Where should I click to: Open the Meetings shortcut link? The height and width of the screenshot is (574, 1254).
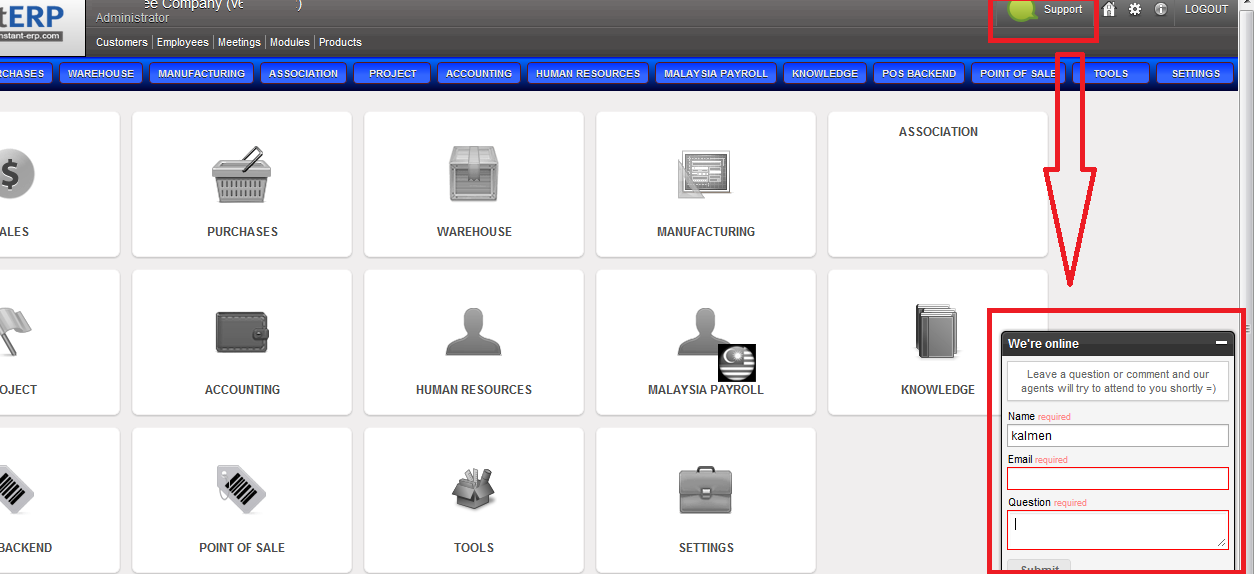click(239, 42)
